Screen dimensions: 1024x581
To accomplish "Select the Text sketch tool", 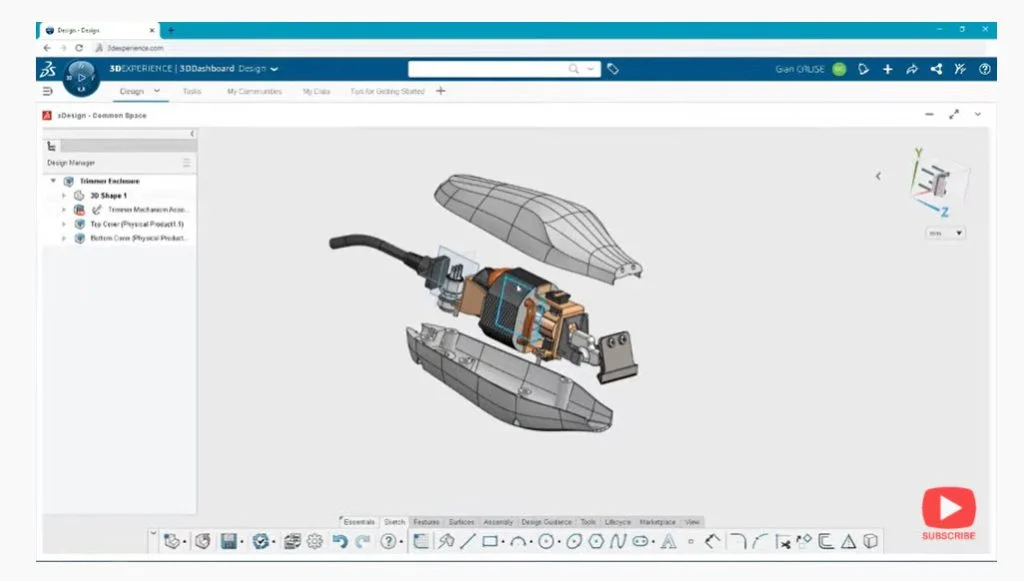I will (671, 541).
